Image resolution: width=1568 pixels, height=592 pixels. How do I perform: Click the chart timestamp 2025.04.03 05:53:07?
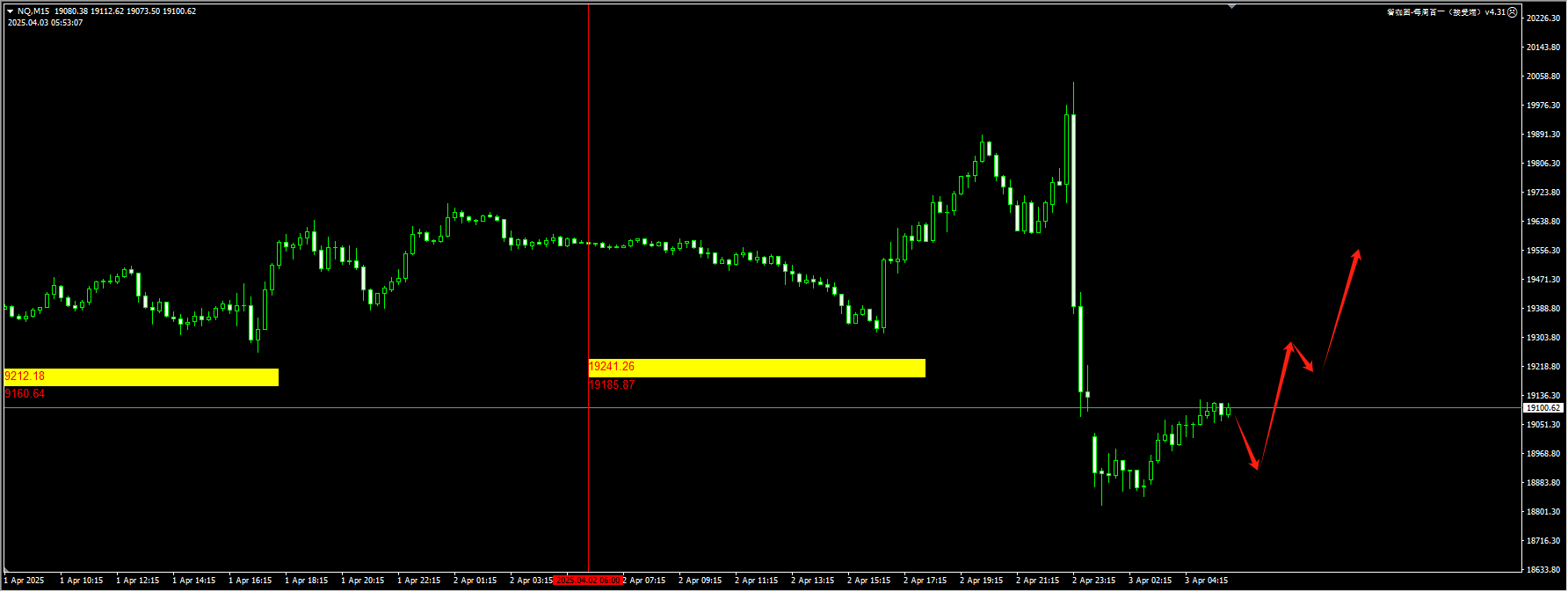[x=46, y=23]
